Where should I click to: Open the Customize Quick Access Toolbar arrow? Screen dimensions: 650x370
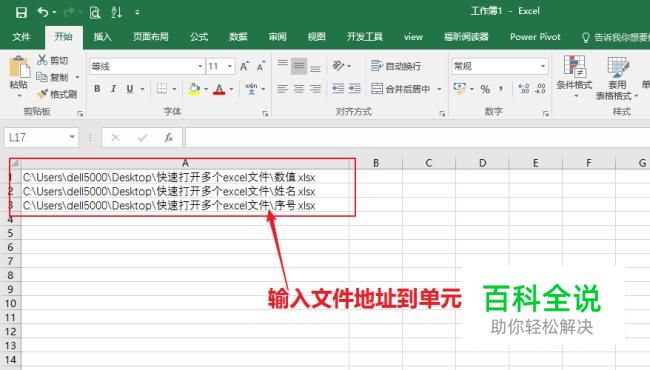tap(137, 12)
